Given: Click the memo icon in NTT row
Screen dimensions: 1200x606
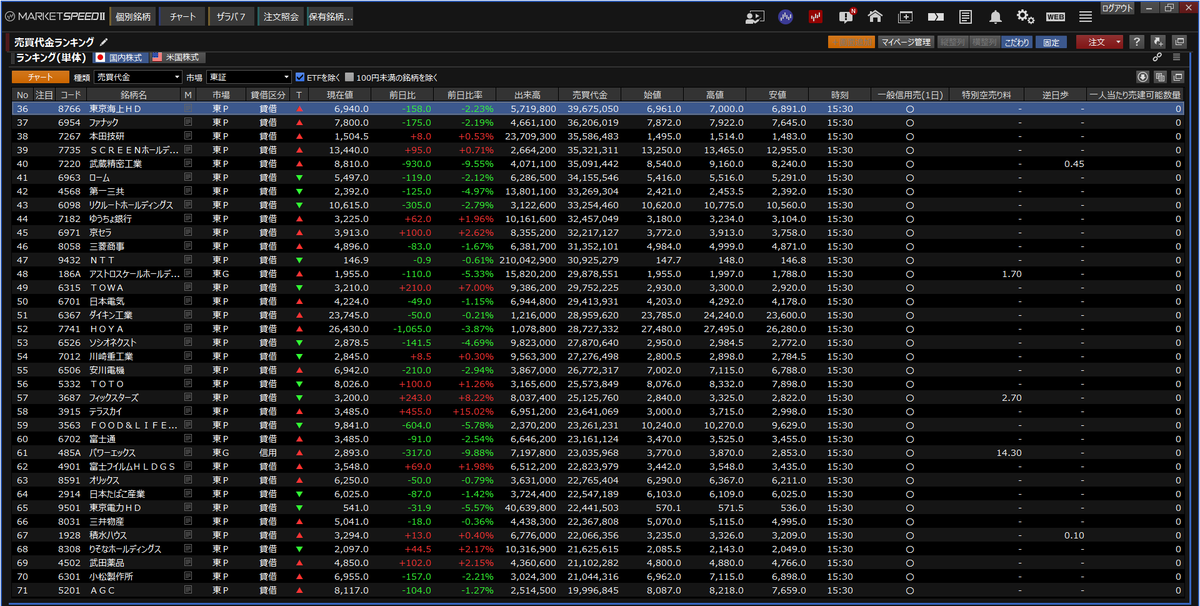Looking at the screenshot, I should tap(188, 259).
